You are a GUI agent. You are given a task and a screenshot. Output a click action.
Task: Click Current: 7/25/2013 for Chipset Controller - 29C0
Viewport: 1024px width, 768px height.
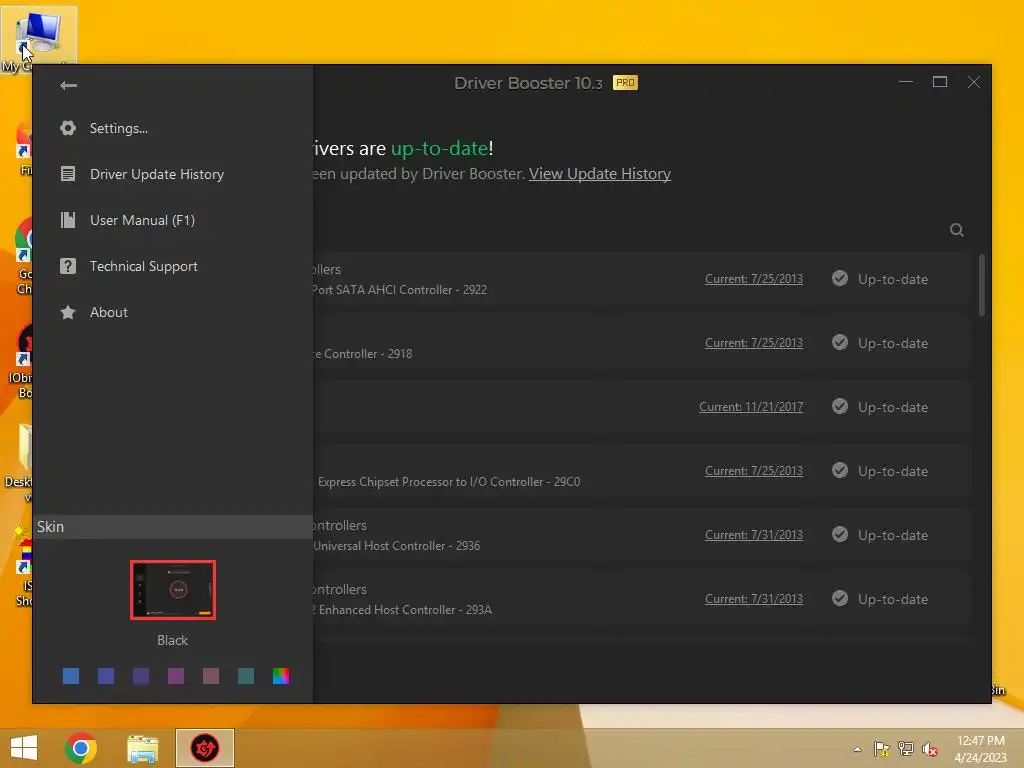coord(754,471)
